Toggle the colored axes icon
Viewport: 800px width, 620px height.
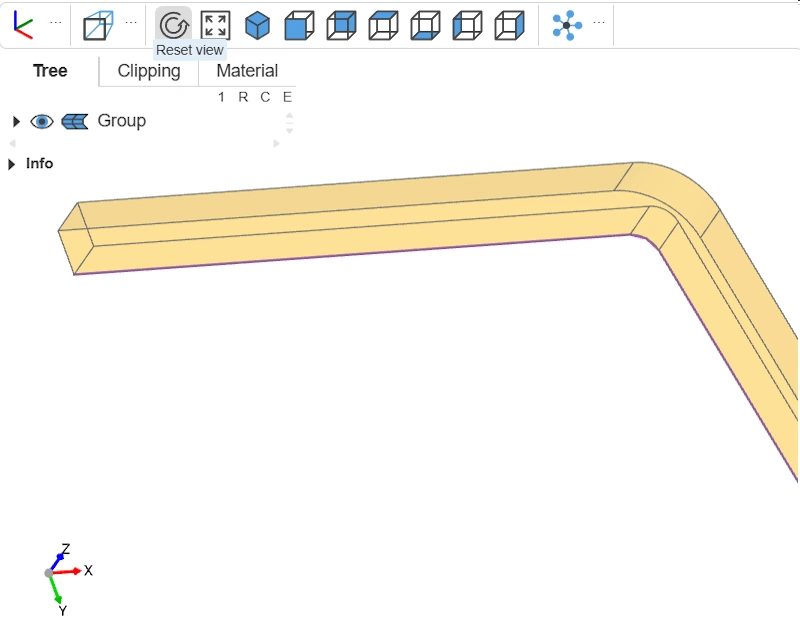tap(23, 24)
